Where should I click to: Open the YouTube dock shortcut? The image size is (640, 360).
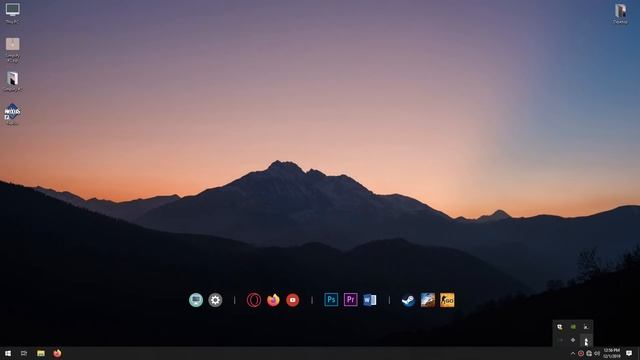tap(292, 300)
